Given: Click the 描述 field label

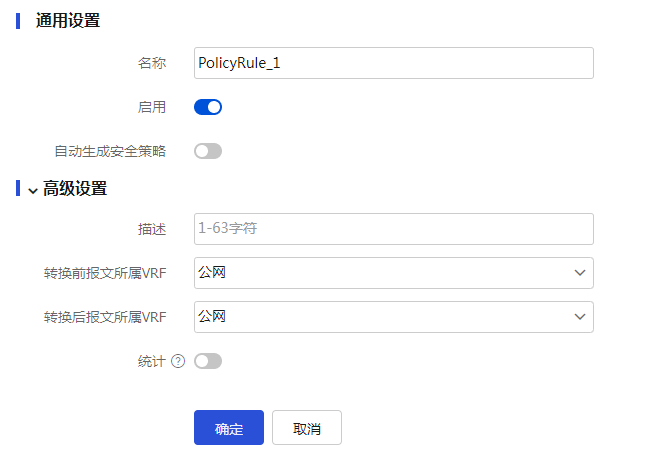Looking at the screenshot, I should click(152, 229).
